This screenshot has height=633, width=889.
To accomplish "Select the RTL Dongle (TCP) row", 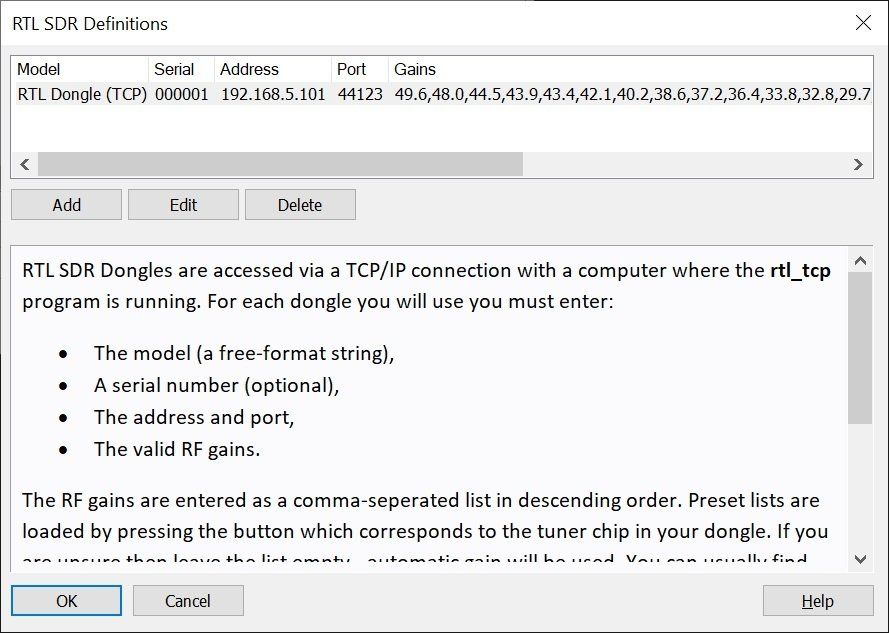I will pos(82,95).
